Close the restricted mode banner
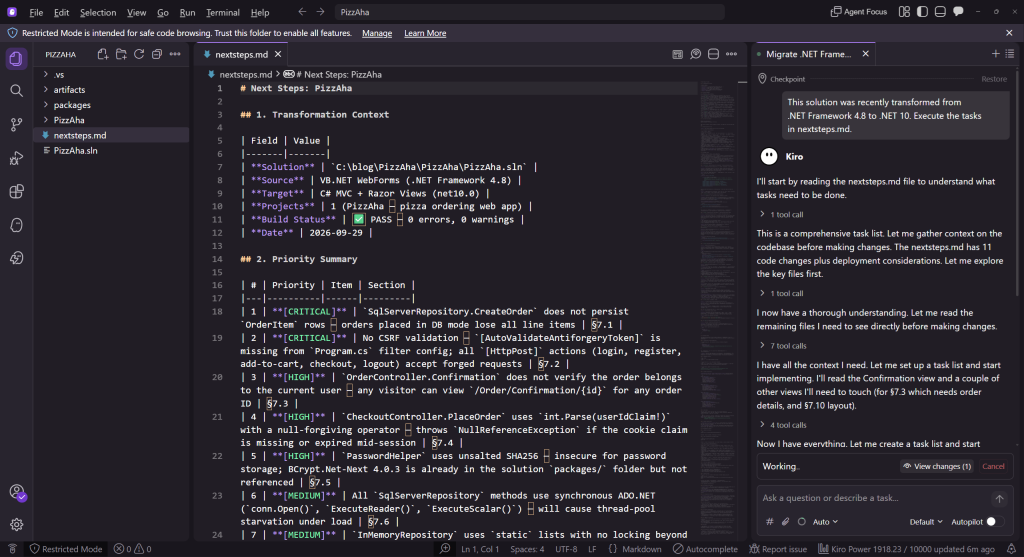 pyautogui.click(x=1009, y=33)
